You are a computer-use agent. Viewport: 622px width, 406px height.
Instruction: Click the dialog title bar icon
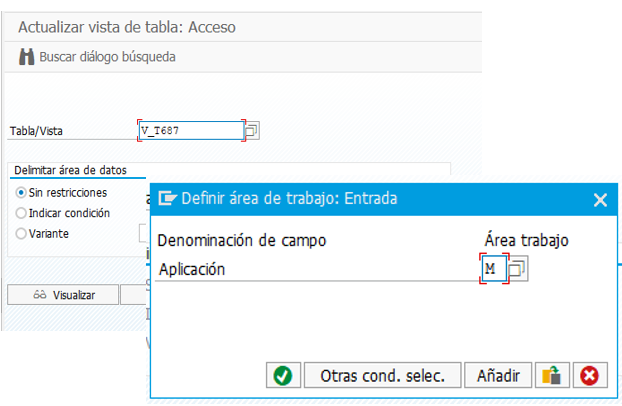(168, 199)
